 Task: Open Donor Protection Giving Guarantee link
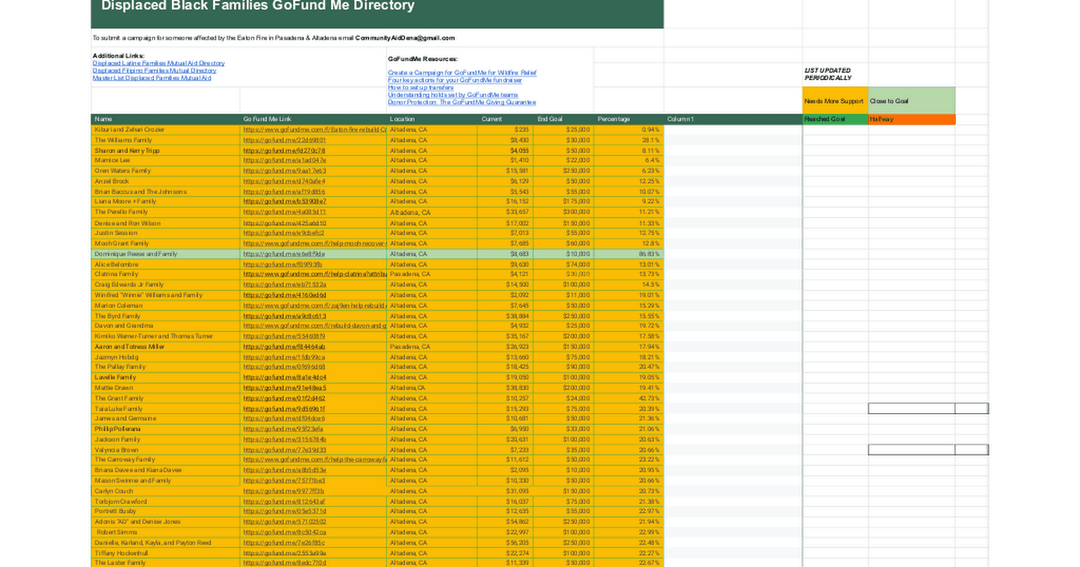461,102
